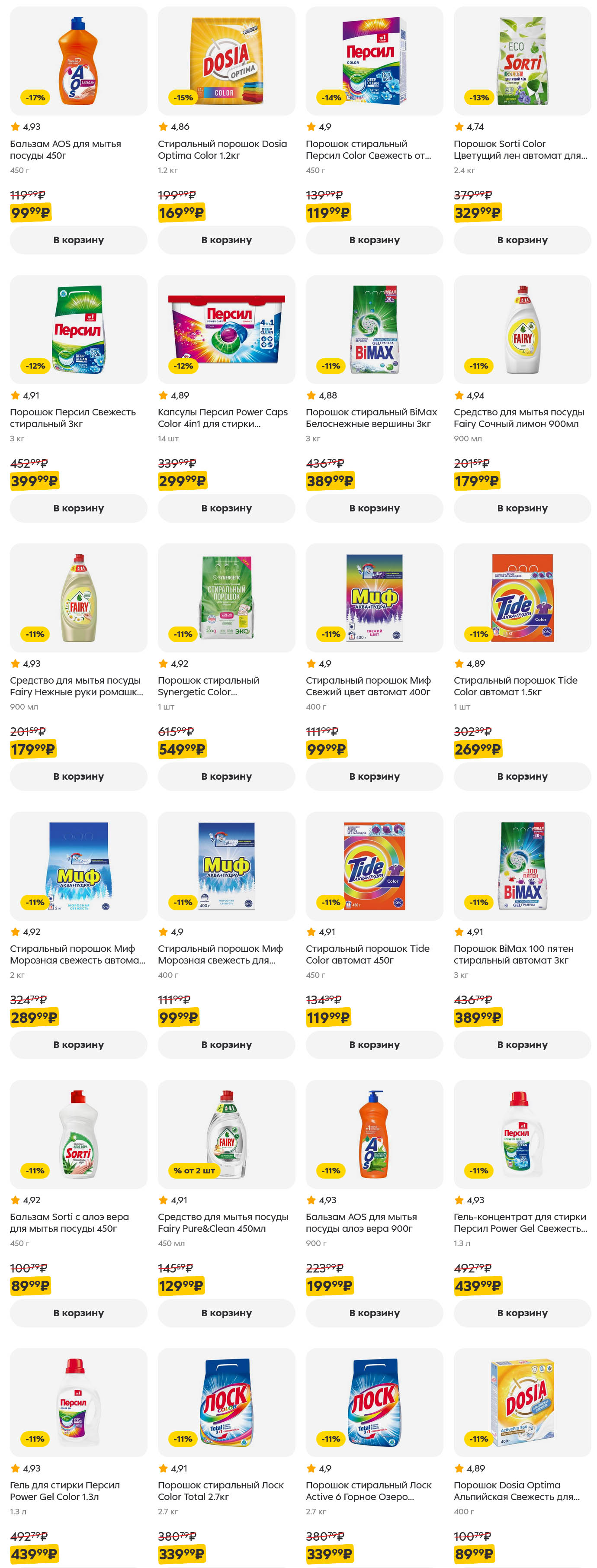Click the -13% badge on Sorti Color powder
The width and height of the screenshot is (597, 1568).
coord(479,97)
